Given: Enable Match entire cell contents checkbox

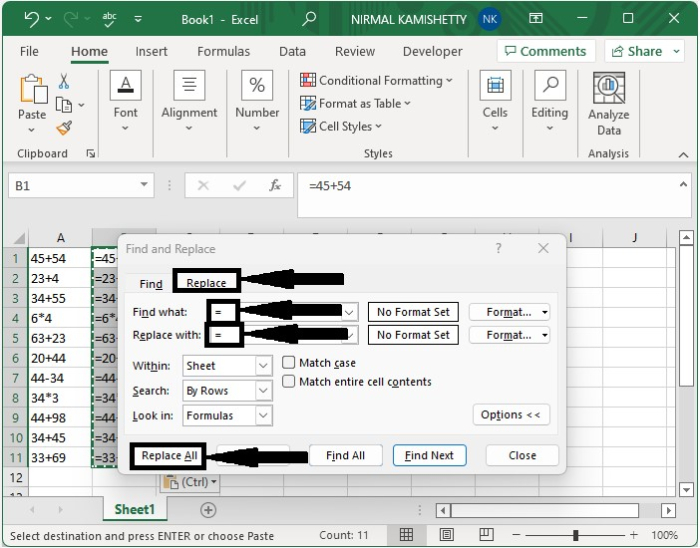Looking at the screenshot, I should click(x=289, y=382).
